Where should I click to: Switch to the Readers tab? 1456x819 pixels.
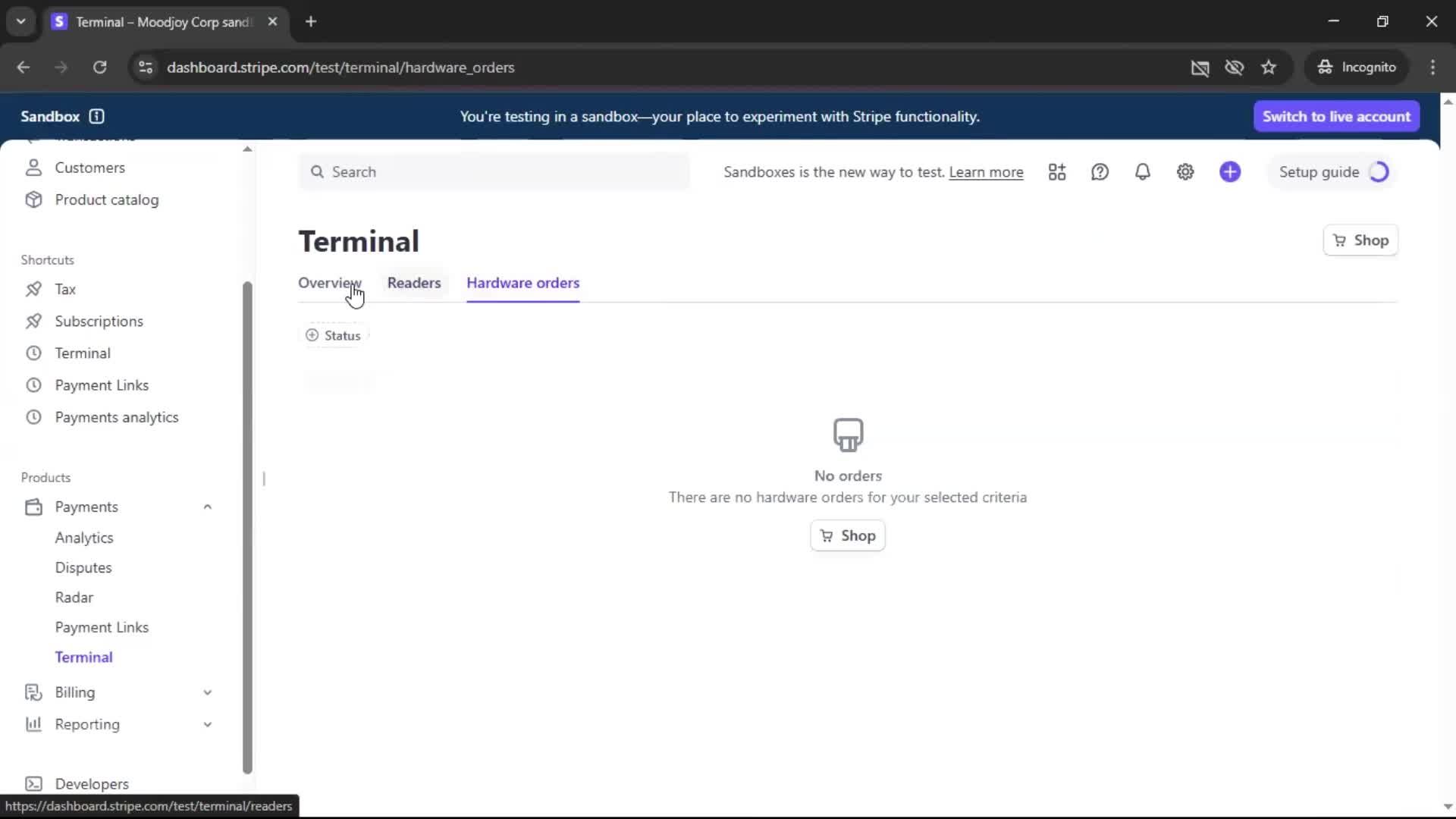tap(413, 283)
